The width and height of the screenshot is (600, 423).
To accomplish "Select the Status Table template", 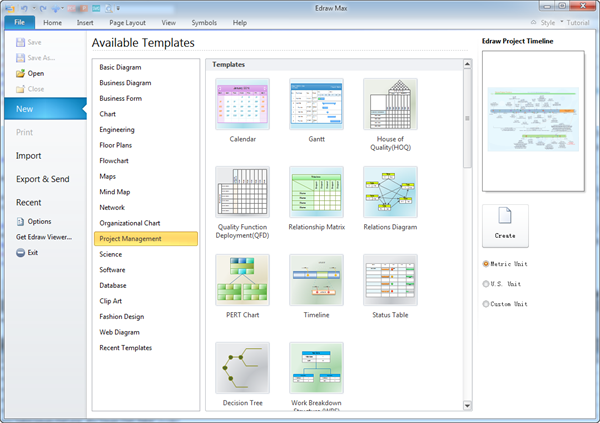I will point(390,280).
